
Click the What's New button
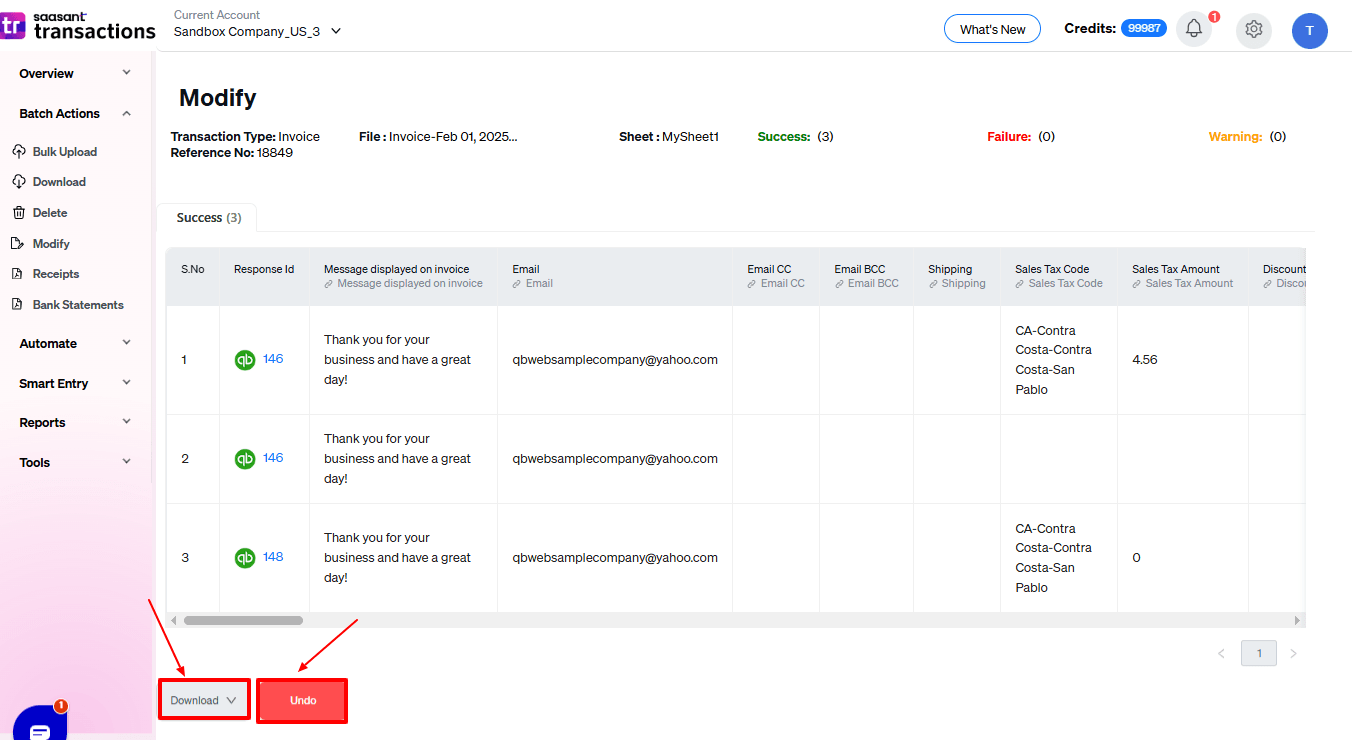[x=992, y=29]
